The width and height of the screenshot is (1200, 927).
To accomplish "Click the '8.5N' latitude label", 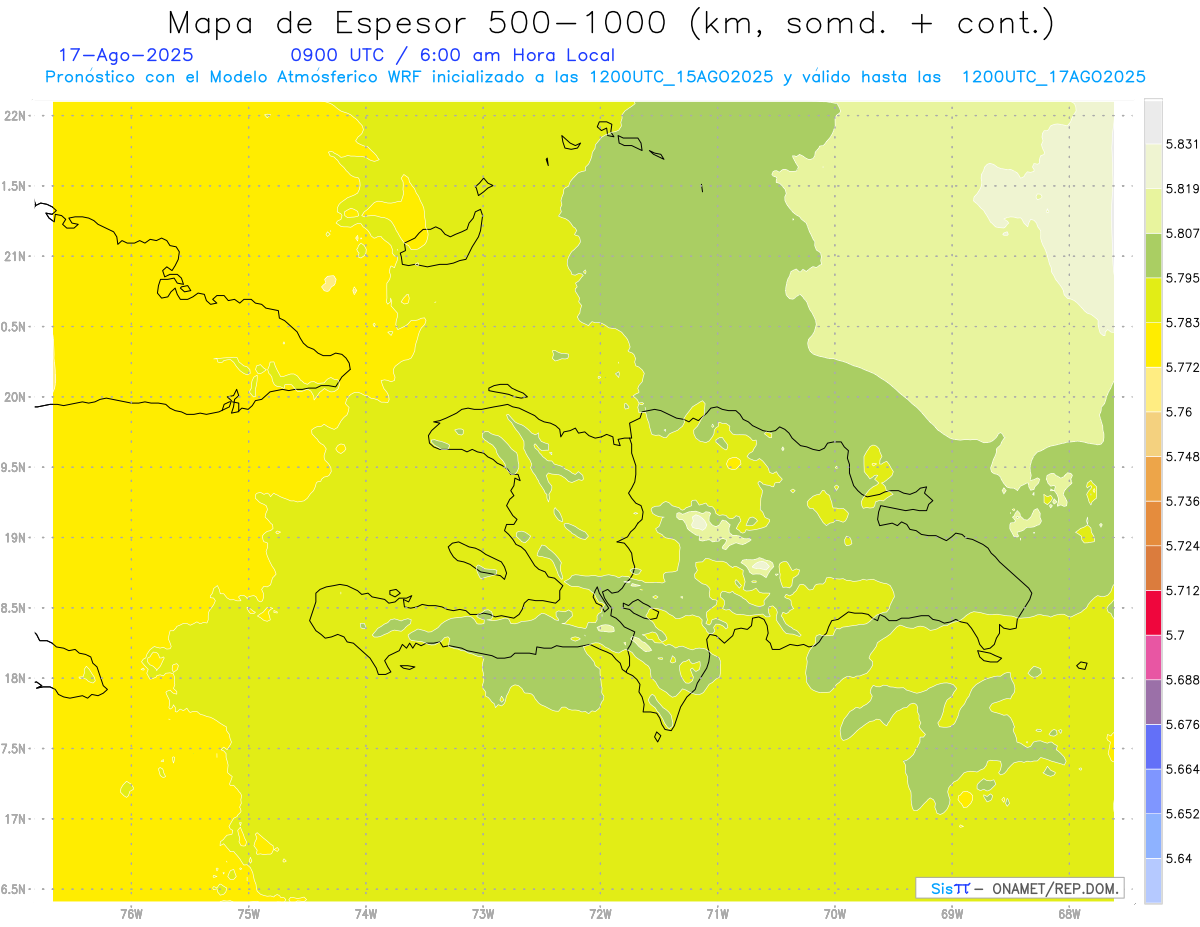I will click(15, 608).
